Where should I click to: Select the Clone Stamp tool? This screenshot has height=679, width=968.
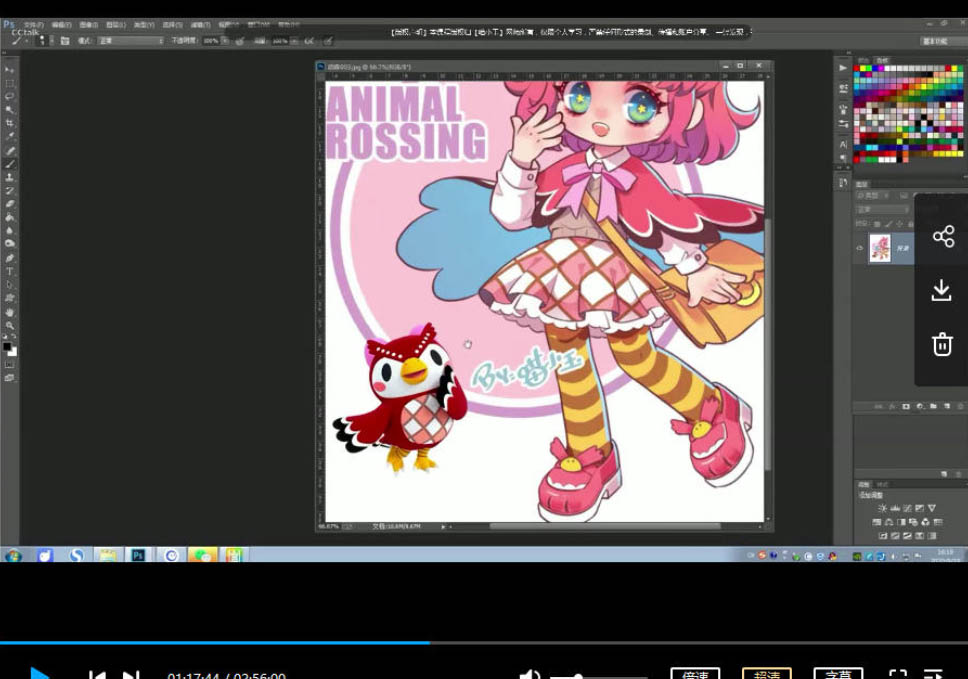(x=9, y=177)
